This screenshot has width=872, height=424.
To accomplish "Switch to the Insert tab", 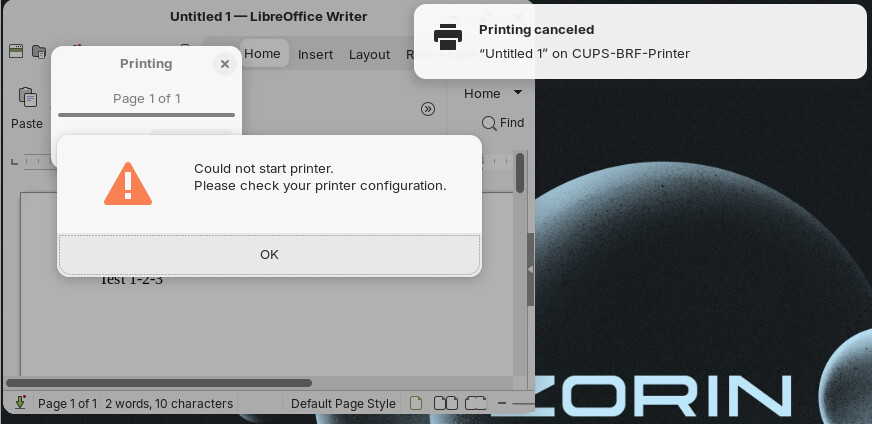I will pos(315,54).
